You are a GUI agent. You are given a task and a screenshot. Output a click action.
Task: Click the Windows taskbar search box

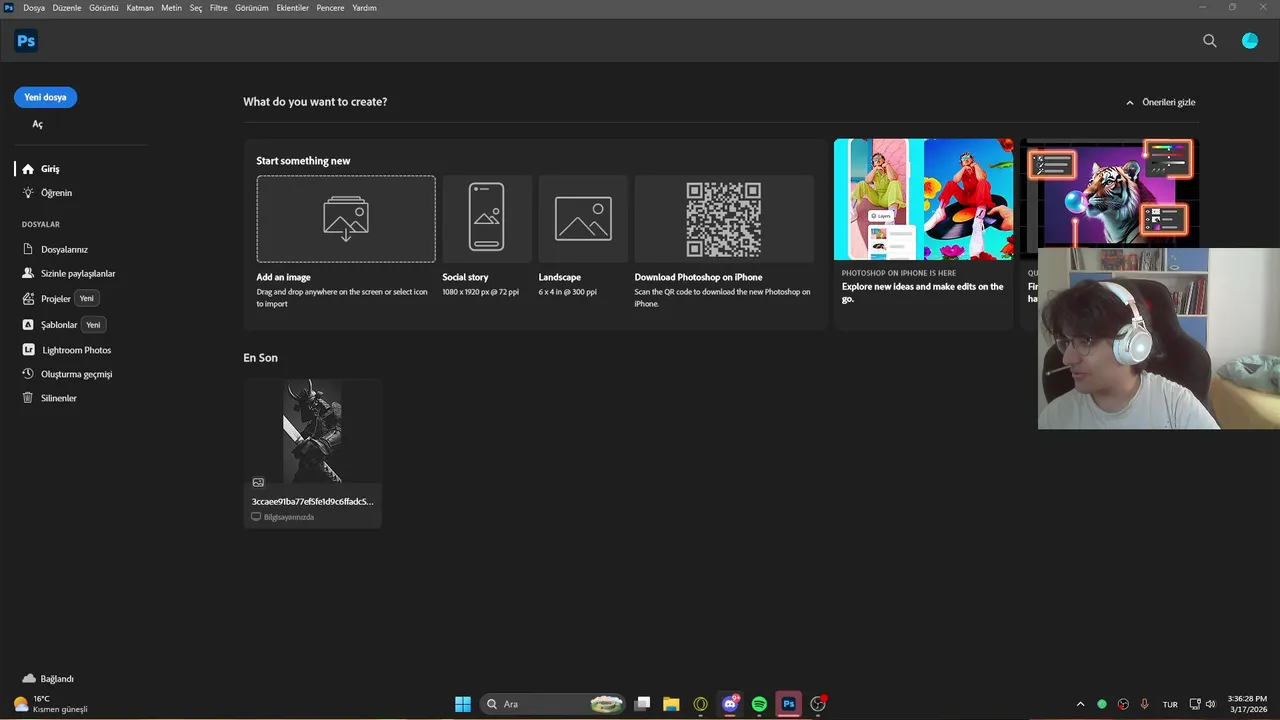tap(553, 704)
